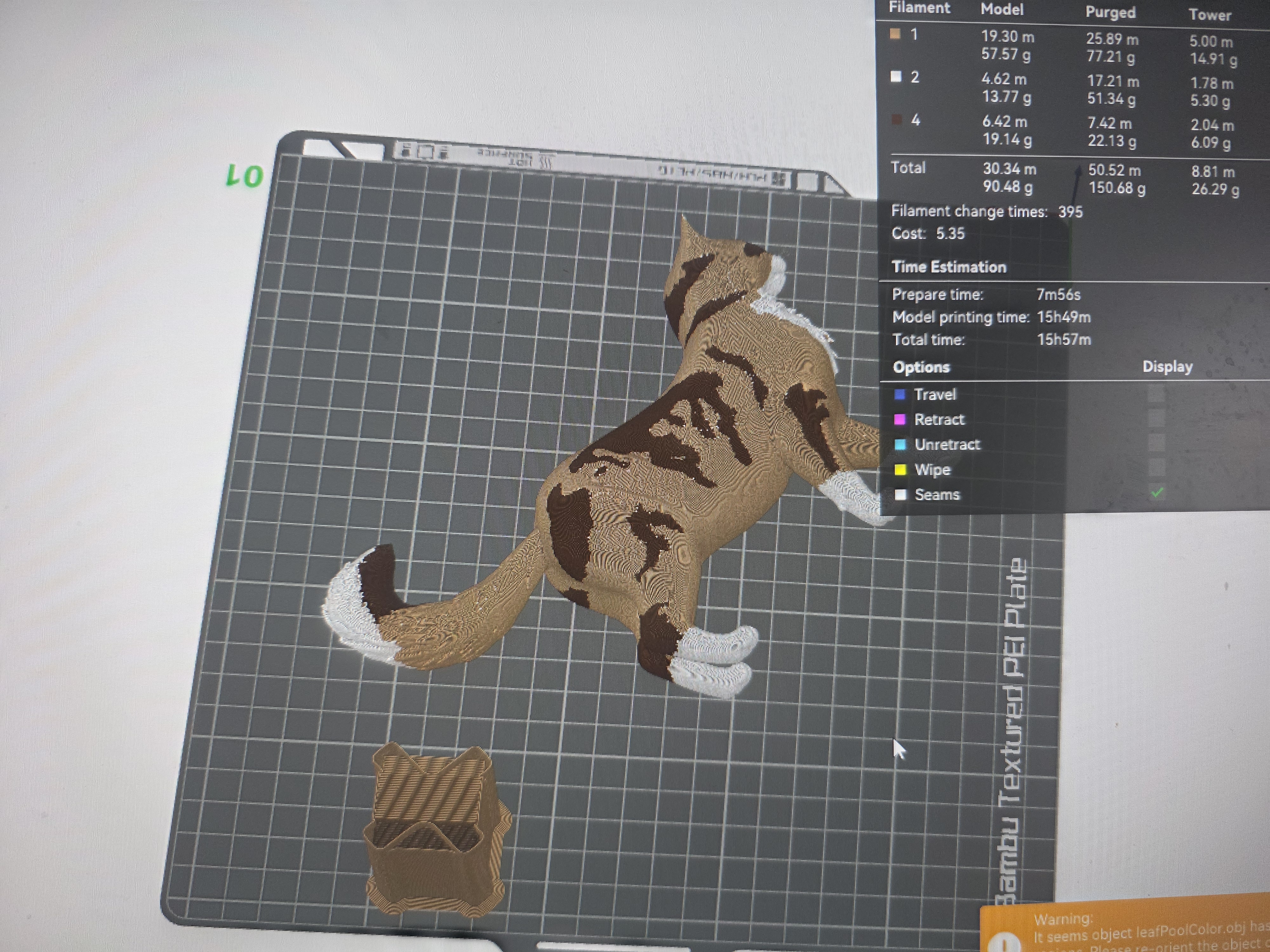
Task: Click total tower weight 26.29 g
Action: [1215, 189]
